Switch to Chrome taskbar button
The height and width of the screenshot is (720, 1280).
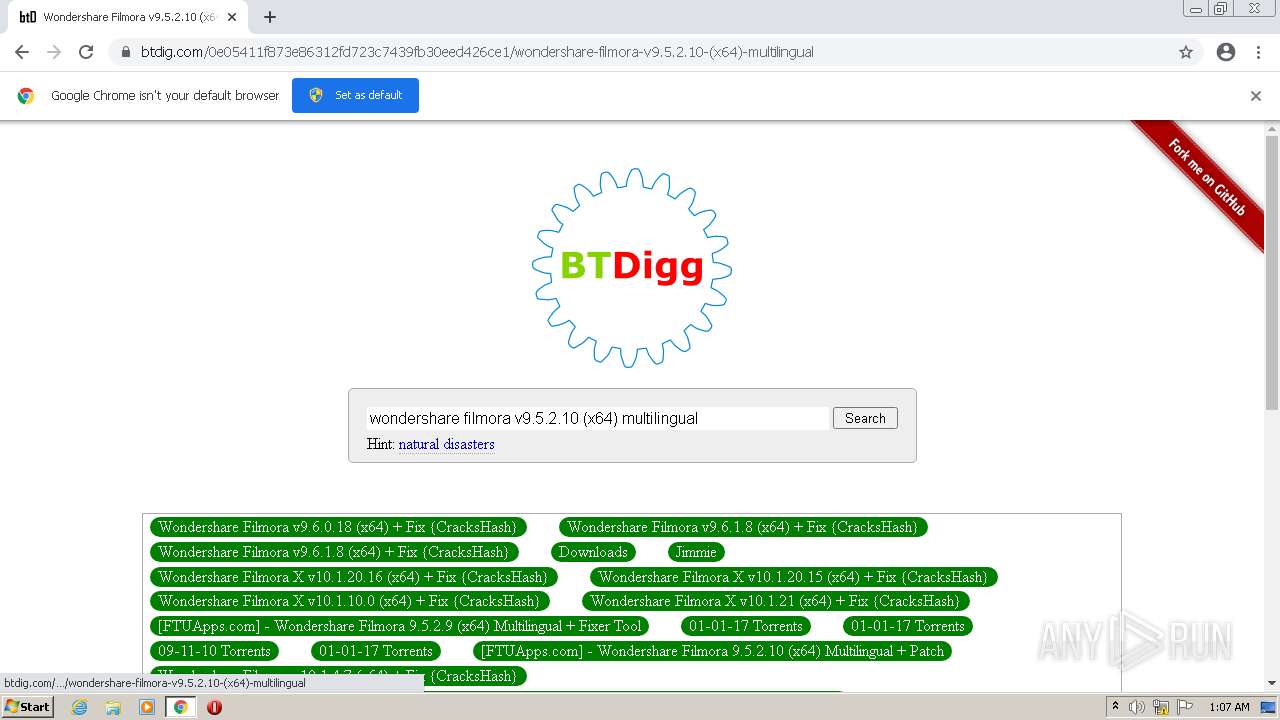click(x=180, y=707)
